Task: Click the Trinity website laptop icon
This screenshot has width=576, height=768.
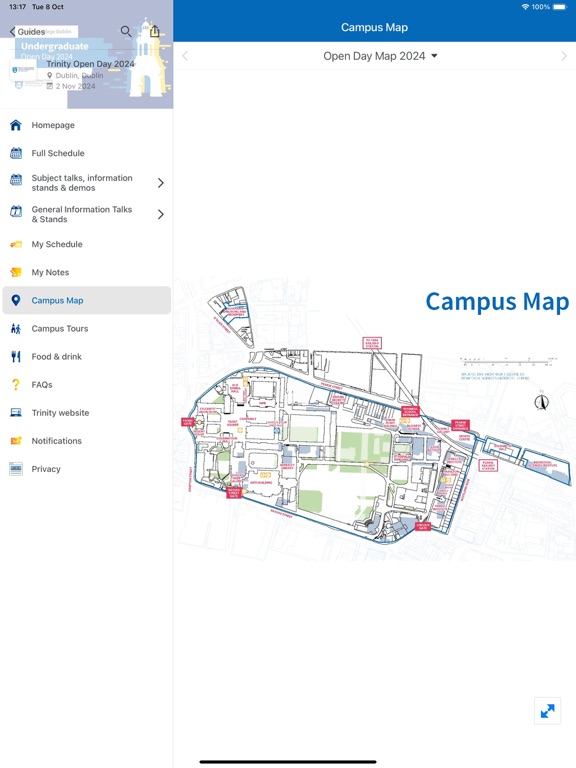Action: (16, 412)
